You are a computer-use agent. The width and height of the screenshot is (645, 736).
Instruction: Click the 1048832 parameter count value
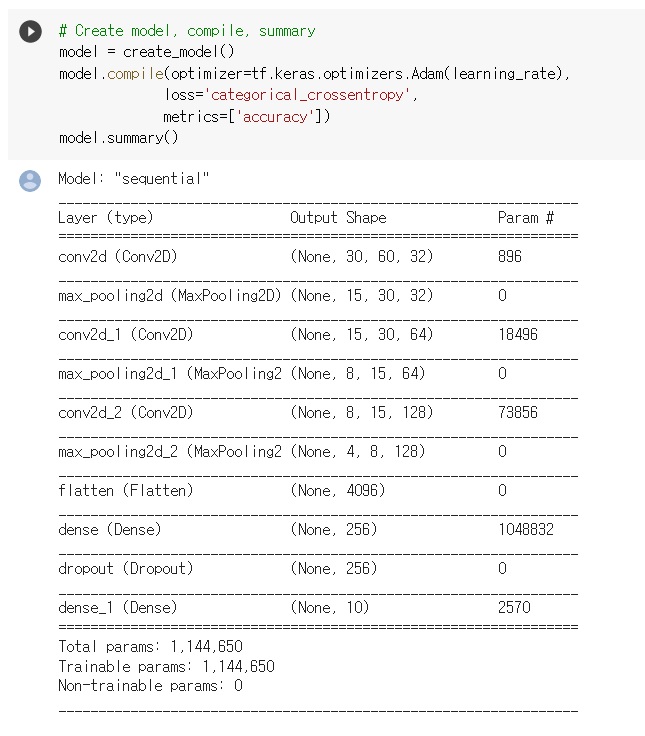click(x=525, y=529)
